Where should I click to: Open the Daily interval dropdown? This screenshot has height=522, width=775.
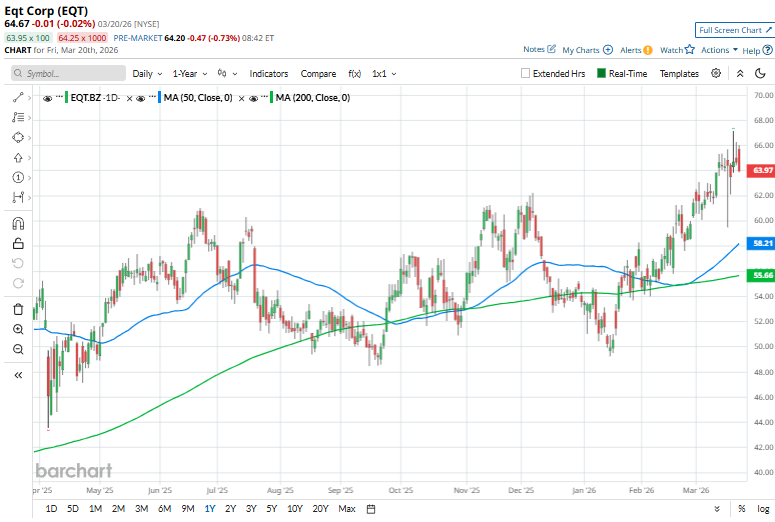[146, 74]
